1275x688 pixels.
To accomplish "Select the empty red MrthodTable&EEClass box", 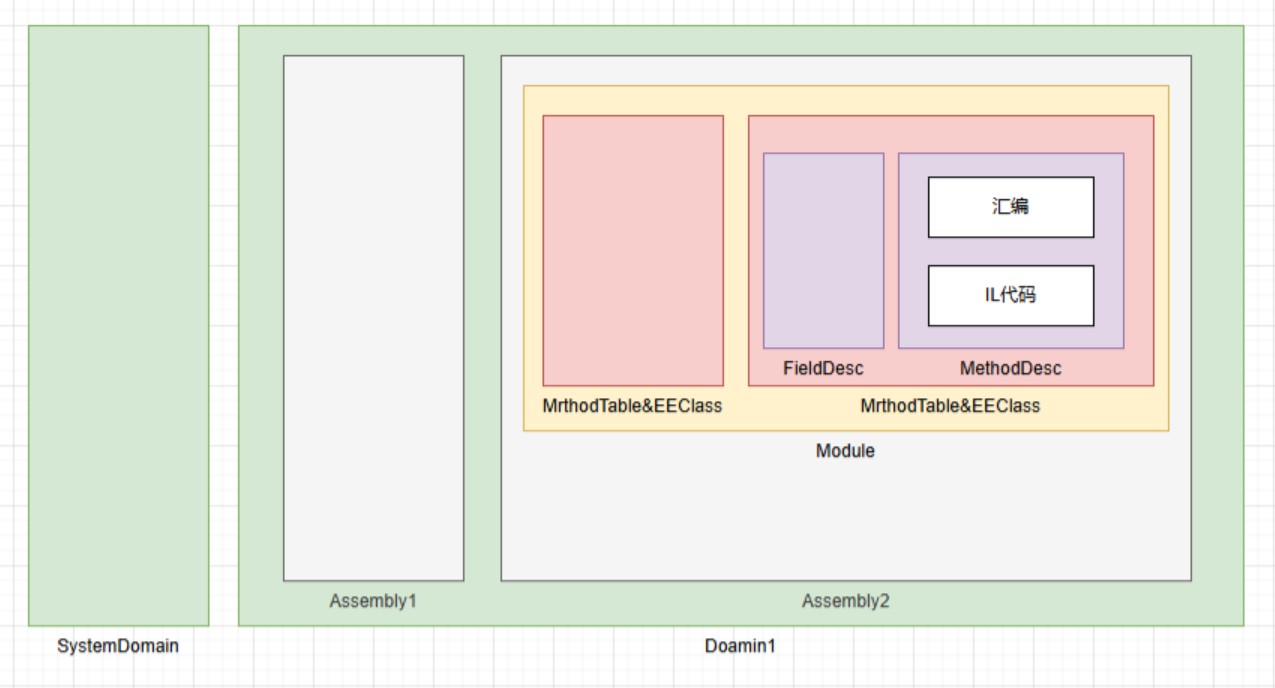I will tap(633, 250).
